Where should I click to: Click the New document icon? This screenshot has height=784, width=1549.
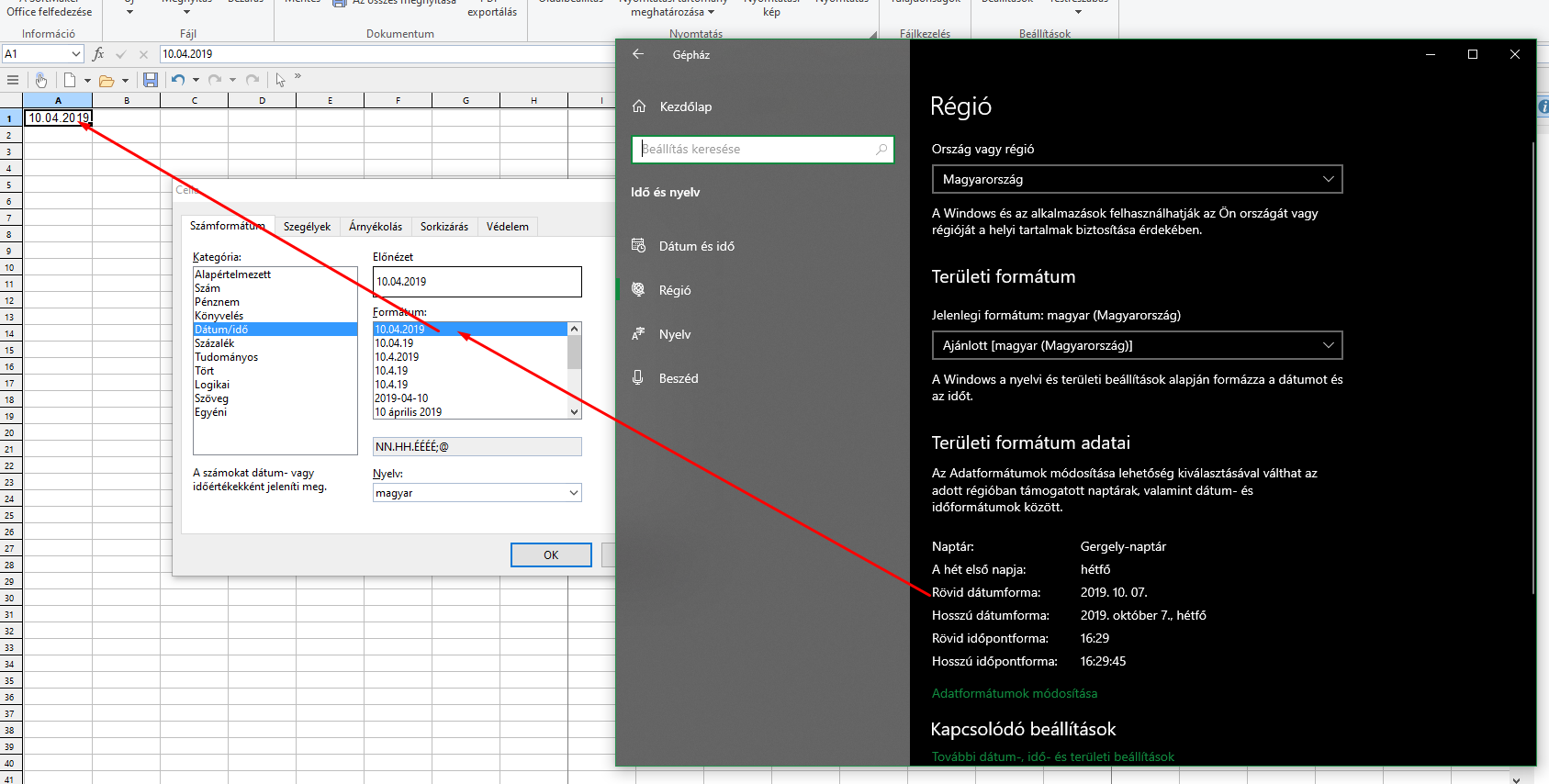pyautogui.click(x=70, y=80)
